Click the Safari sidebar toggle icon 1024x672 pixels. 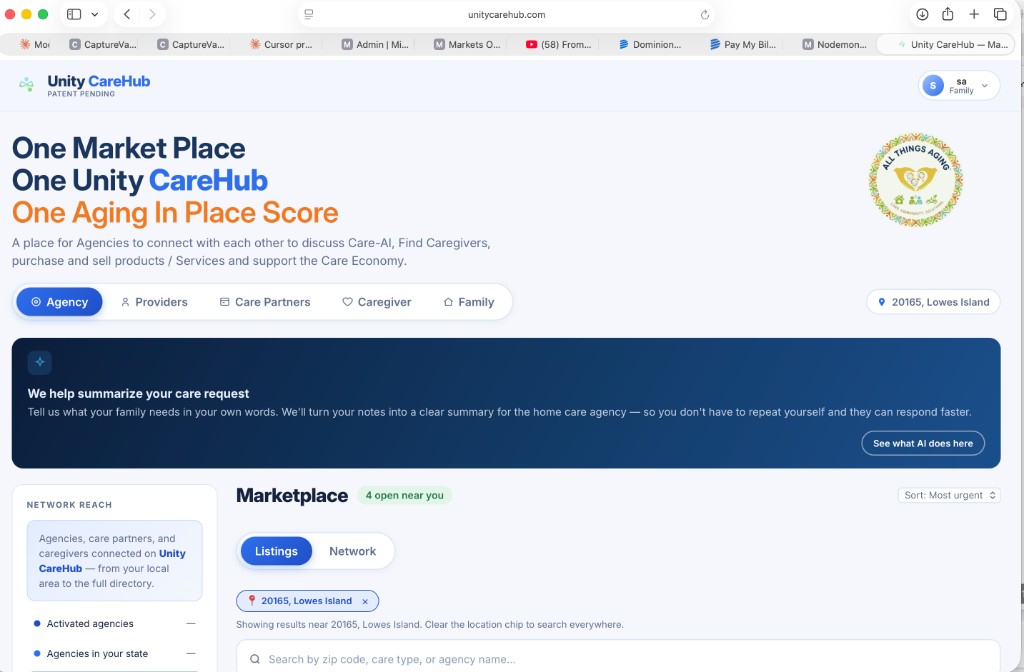74,14
